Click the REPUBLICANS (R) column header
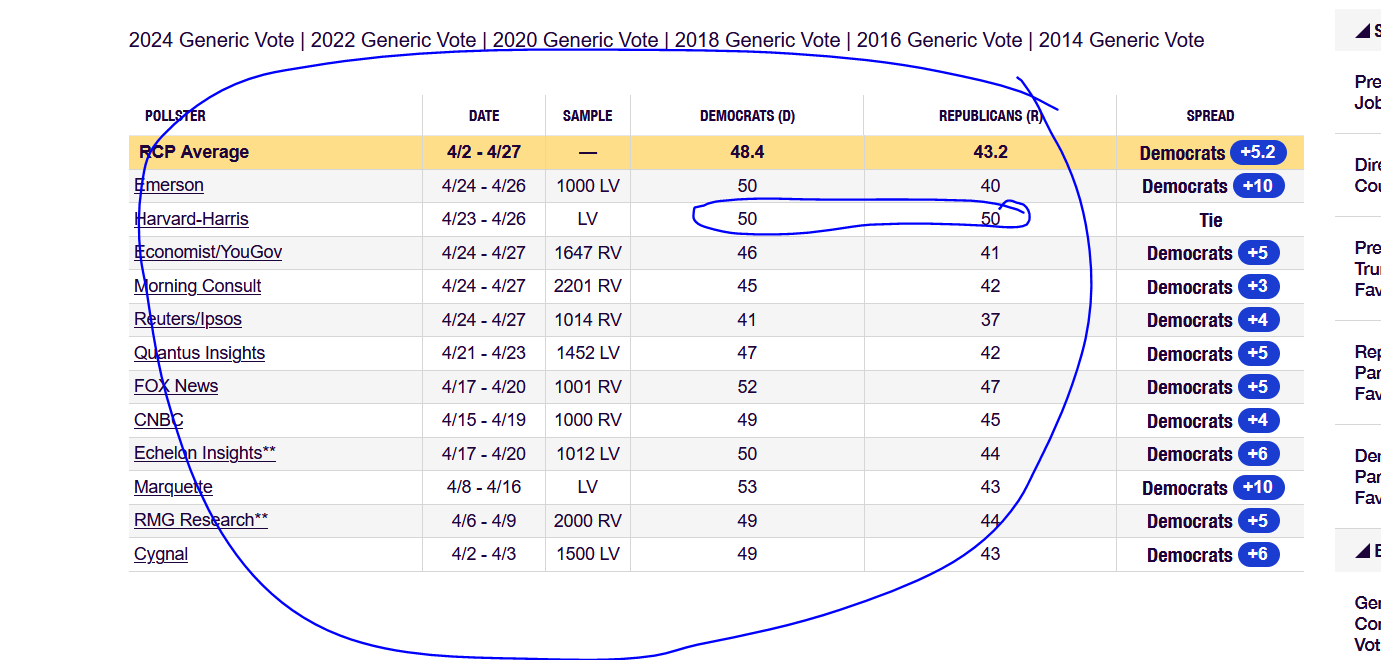Screen dimensions: 1381x660 click(x=990, y=116)
